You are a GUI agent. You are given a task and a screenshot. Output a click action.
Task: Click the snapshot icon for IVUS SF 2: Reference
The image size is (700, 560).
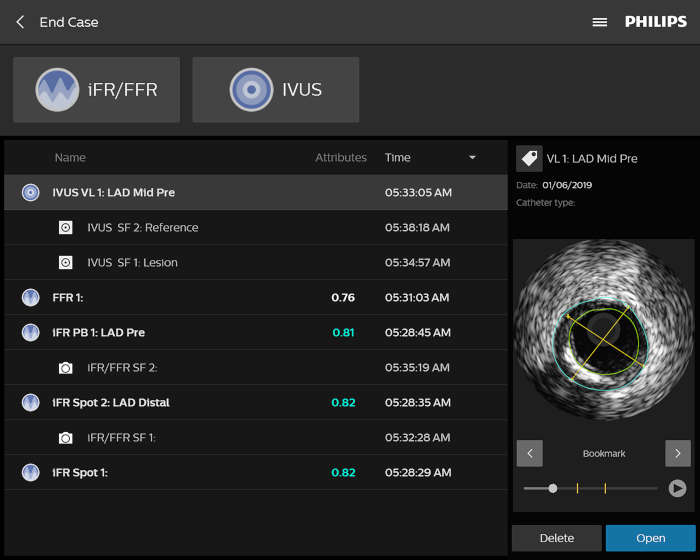(x=66, y=228)
